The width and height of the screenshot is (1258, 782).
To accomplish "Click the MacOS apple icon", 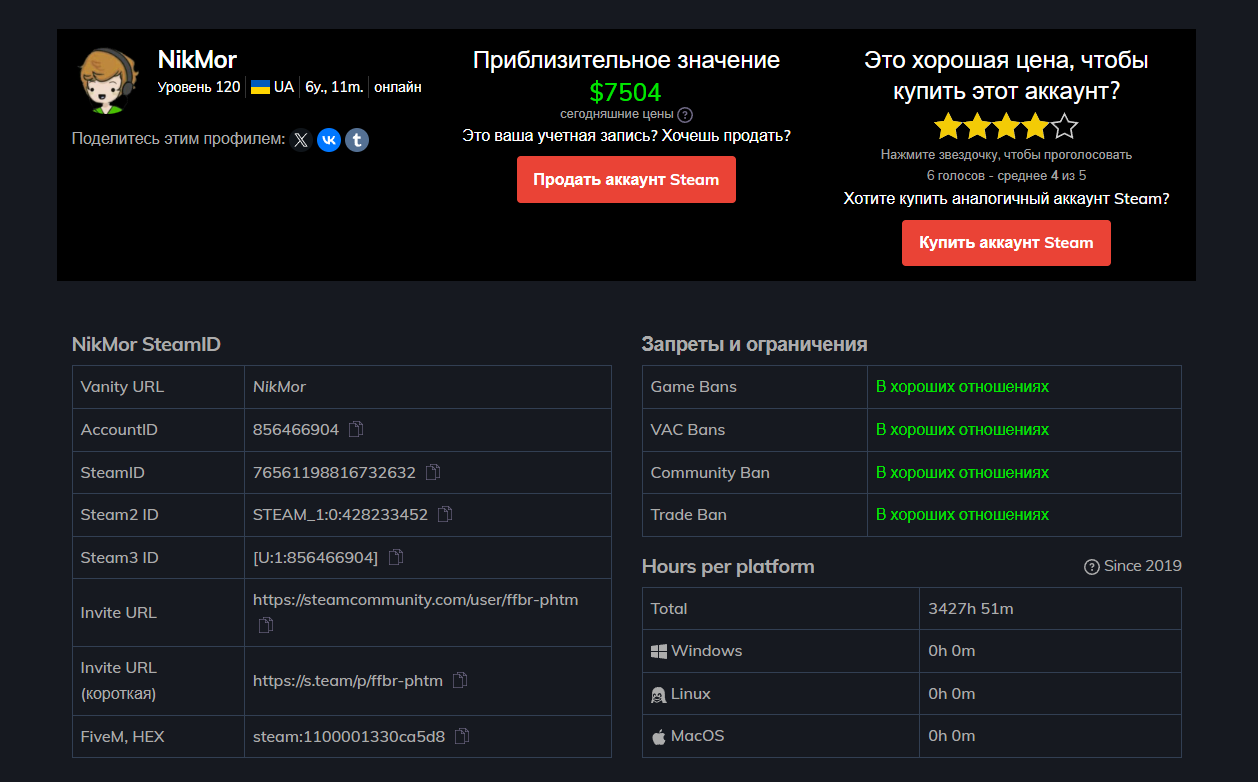I will point(659,737).
